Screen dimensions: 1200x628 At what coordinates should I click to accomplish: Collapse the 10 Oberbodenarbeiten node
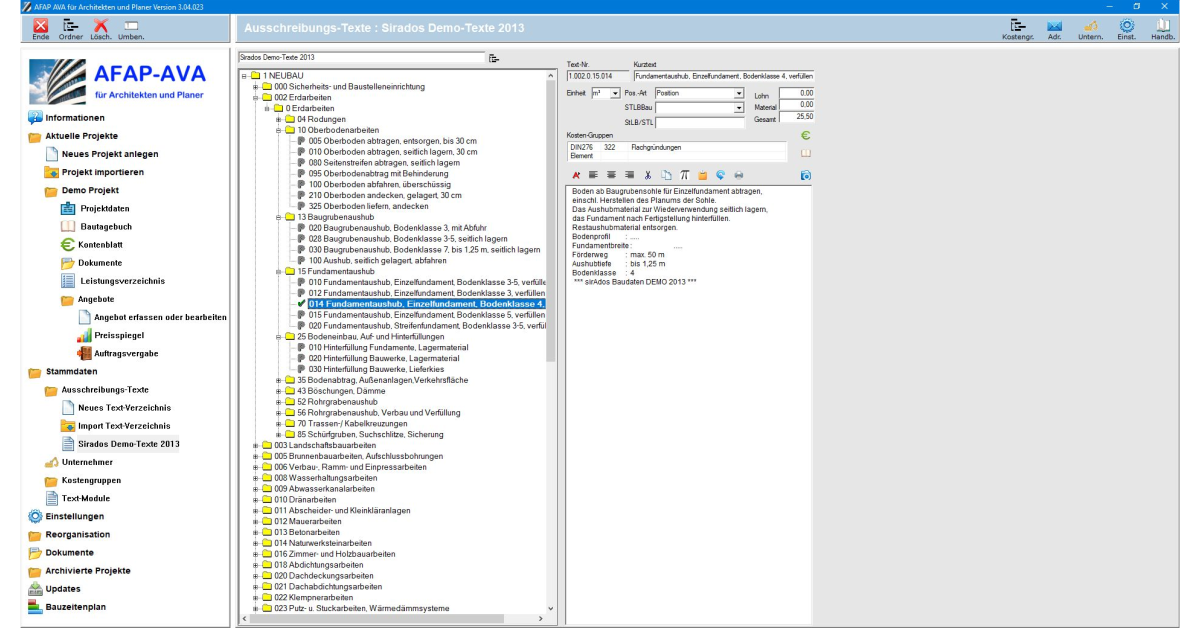pos(278,129)
